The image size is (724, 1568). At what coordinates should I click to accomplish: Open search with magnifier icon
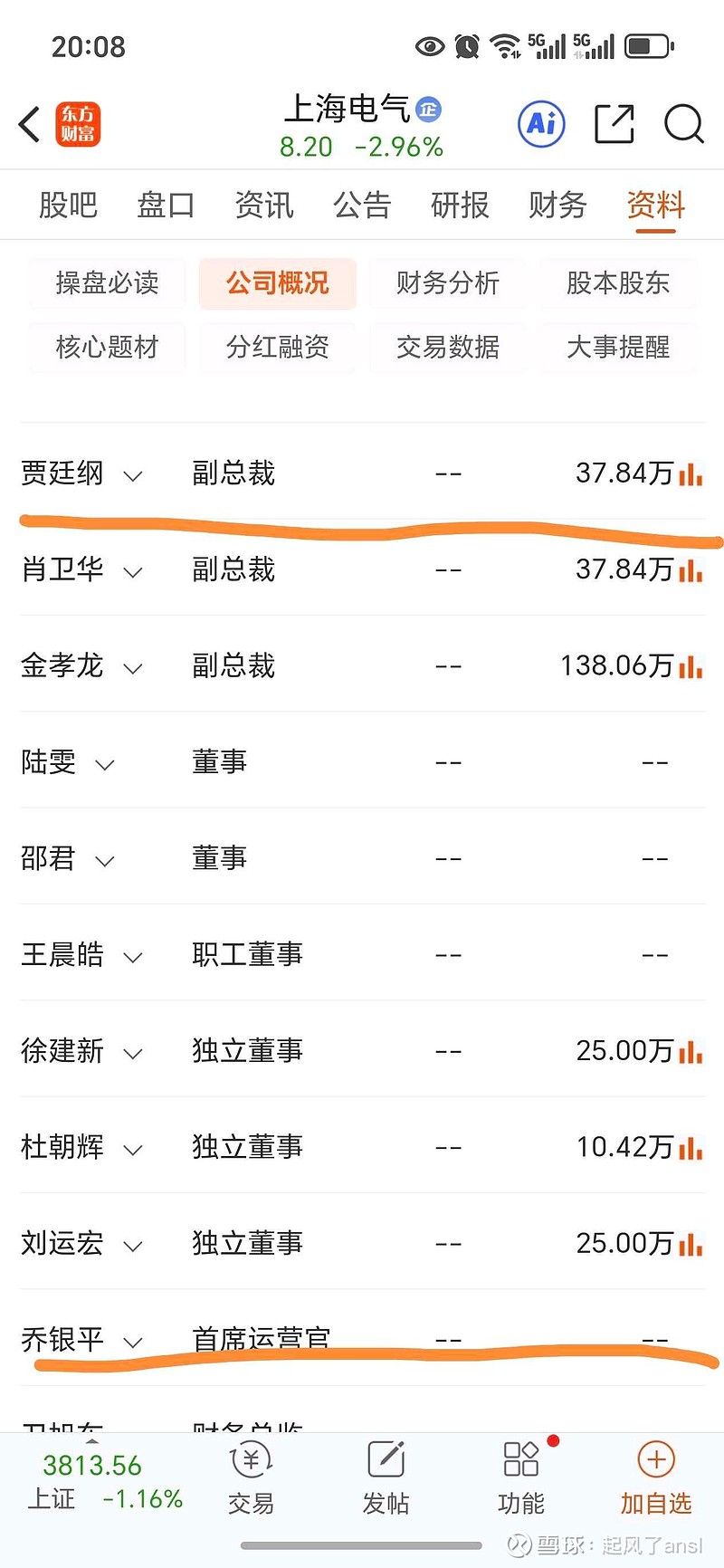point(683,124)
